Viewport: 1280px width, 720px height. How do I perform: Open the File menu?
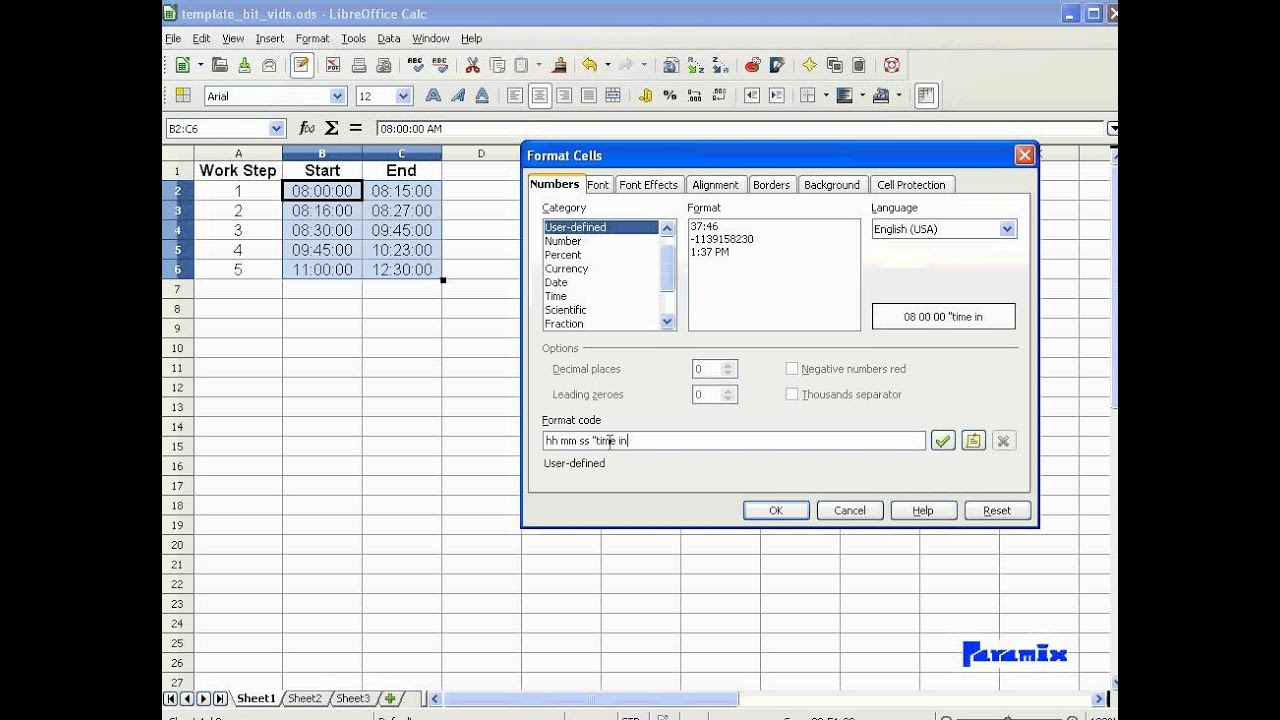tap(173, 38)
